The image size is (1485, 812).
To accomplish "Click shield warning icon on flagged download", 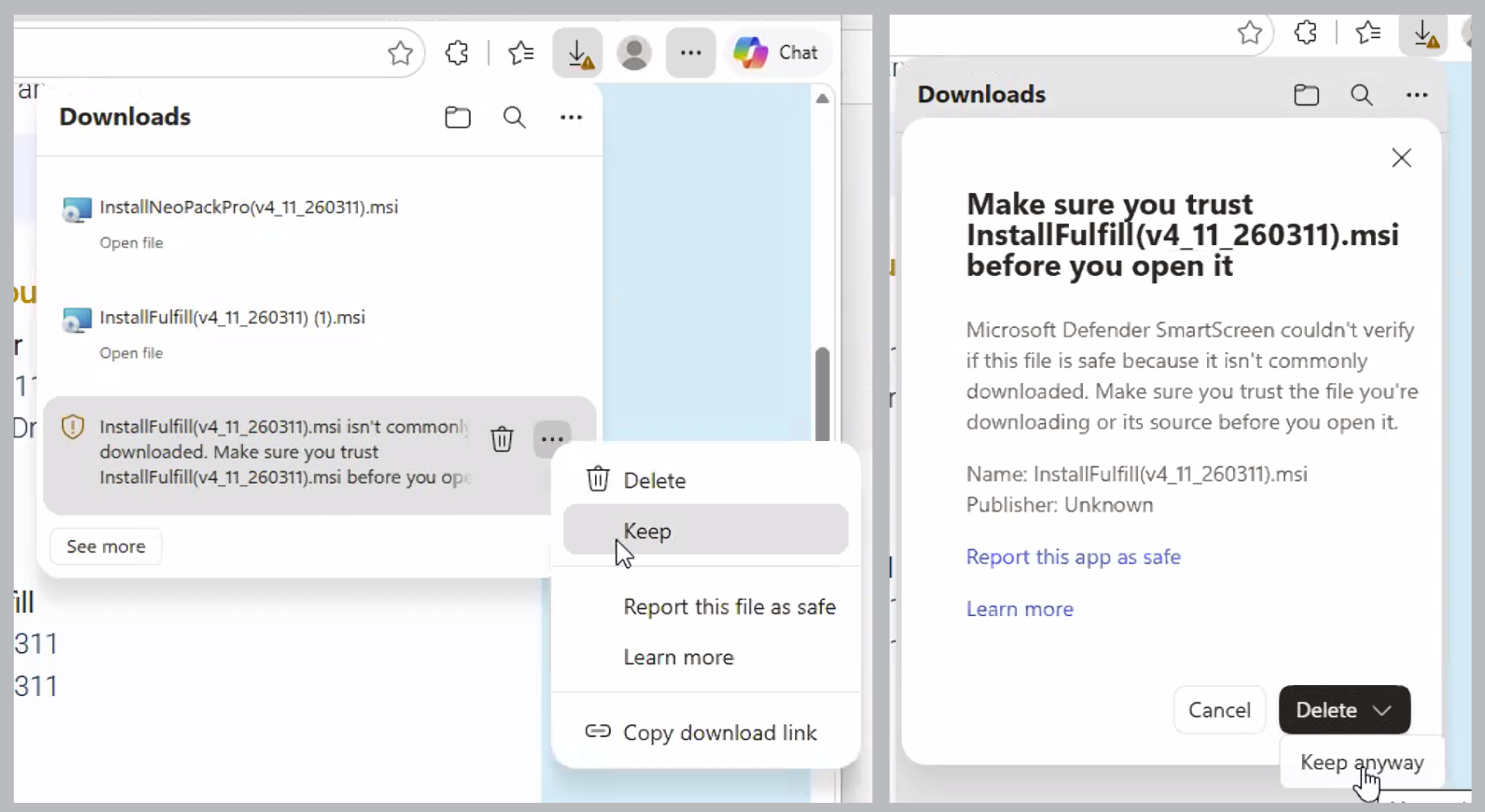I will [72, 427].
